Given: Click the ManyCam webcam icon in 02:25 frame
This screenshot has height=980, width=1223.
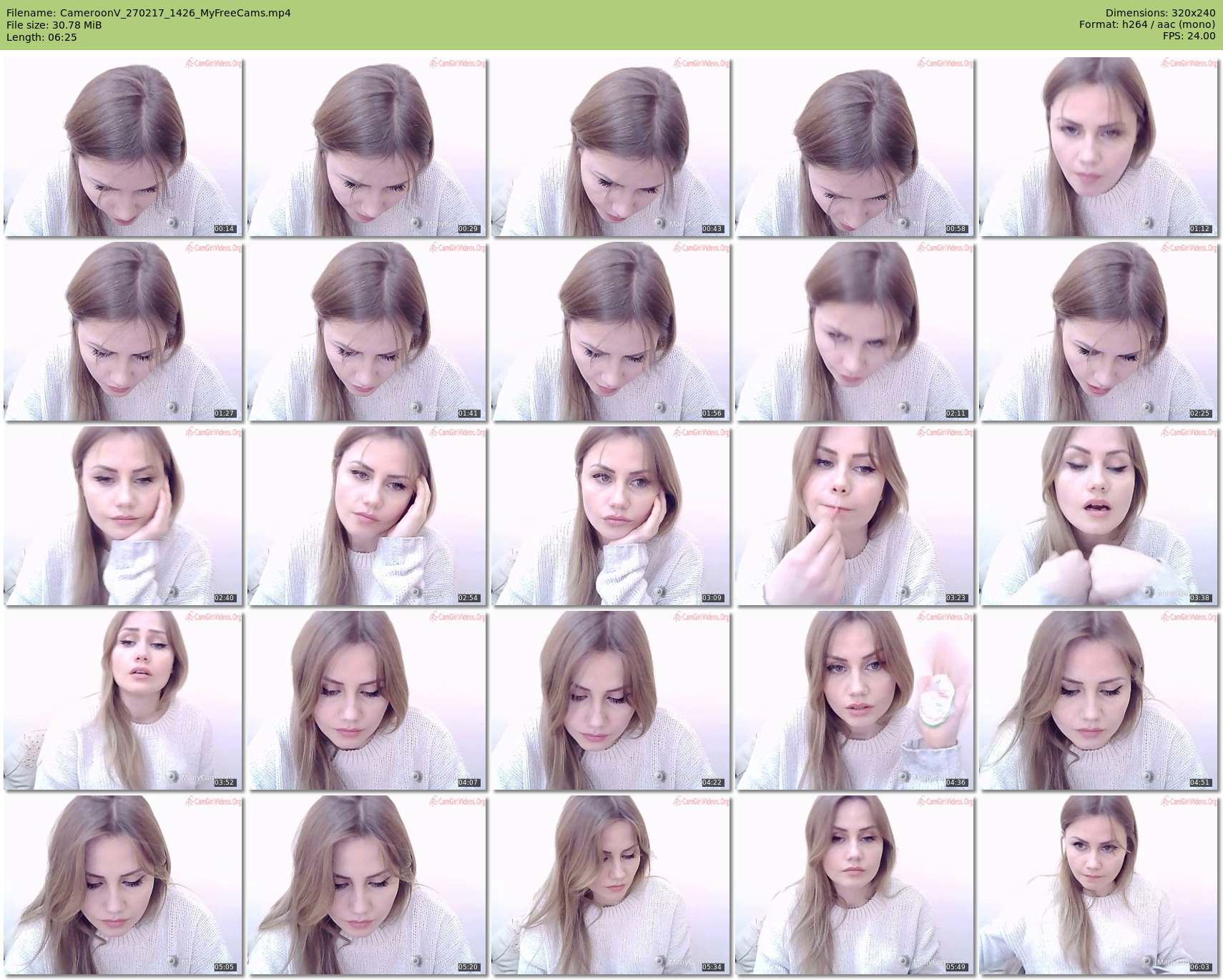Looking at the screenshot, I should pos(1148,408).
